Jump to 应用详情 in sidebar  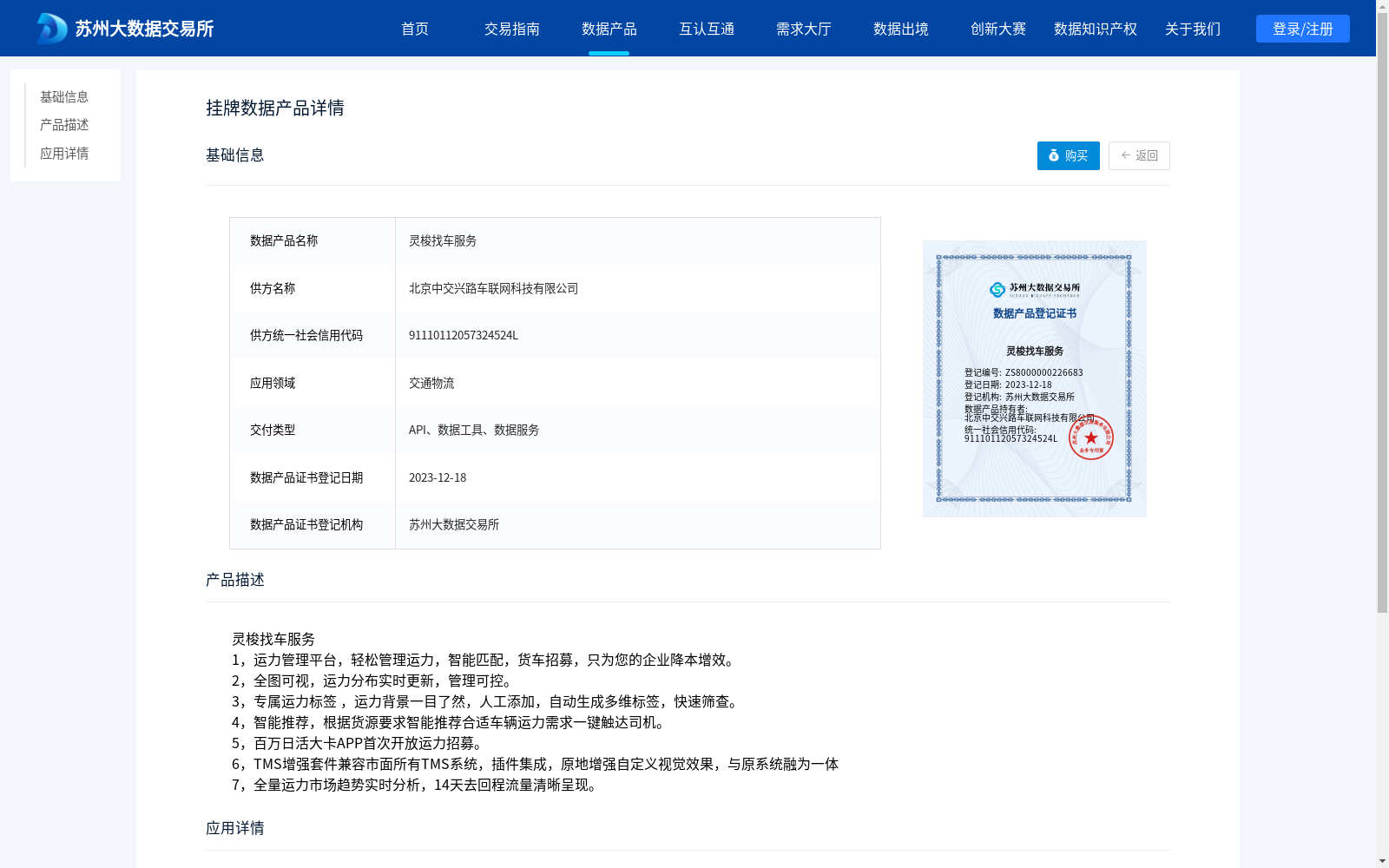[64, 154]
